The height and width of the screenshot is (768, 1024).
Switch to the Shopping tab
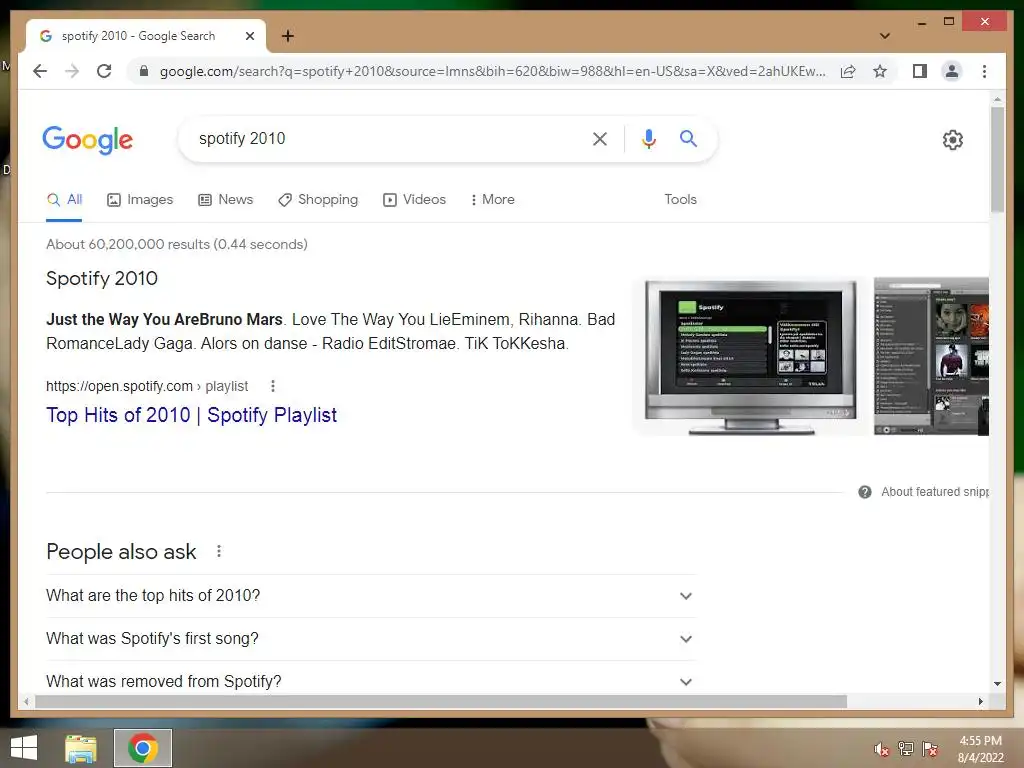tap(318, 199)
